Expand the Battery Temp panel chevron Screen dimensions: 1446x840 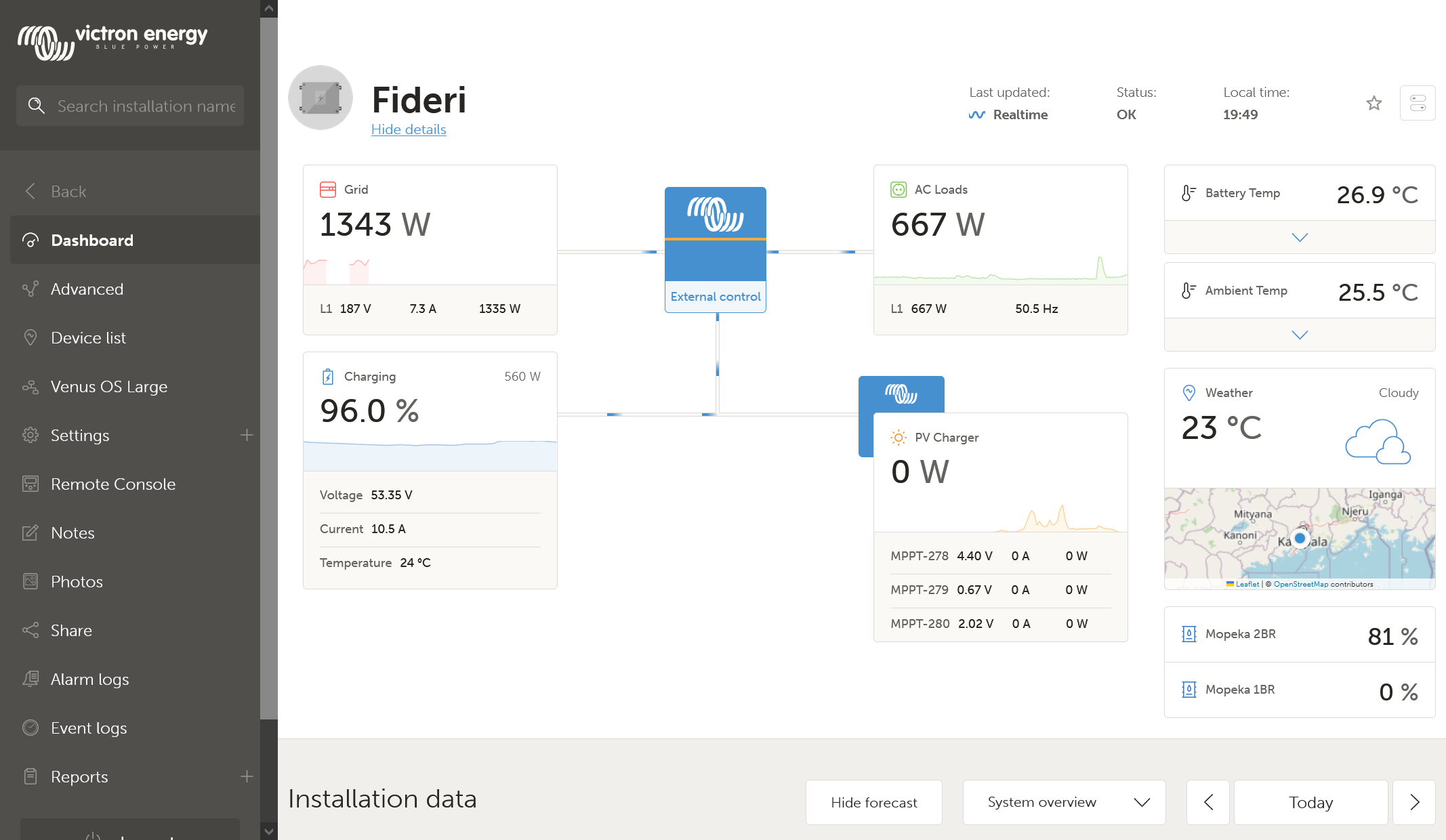[x=1299, y=237]
